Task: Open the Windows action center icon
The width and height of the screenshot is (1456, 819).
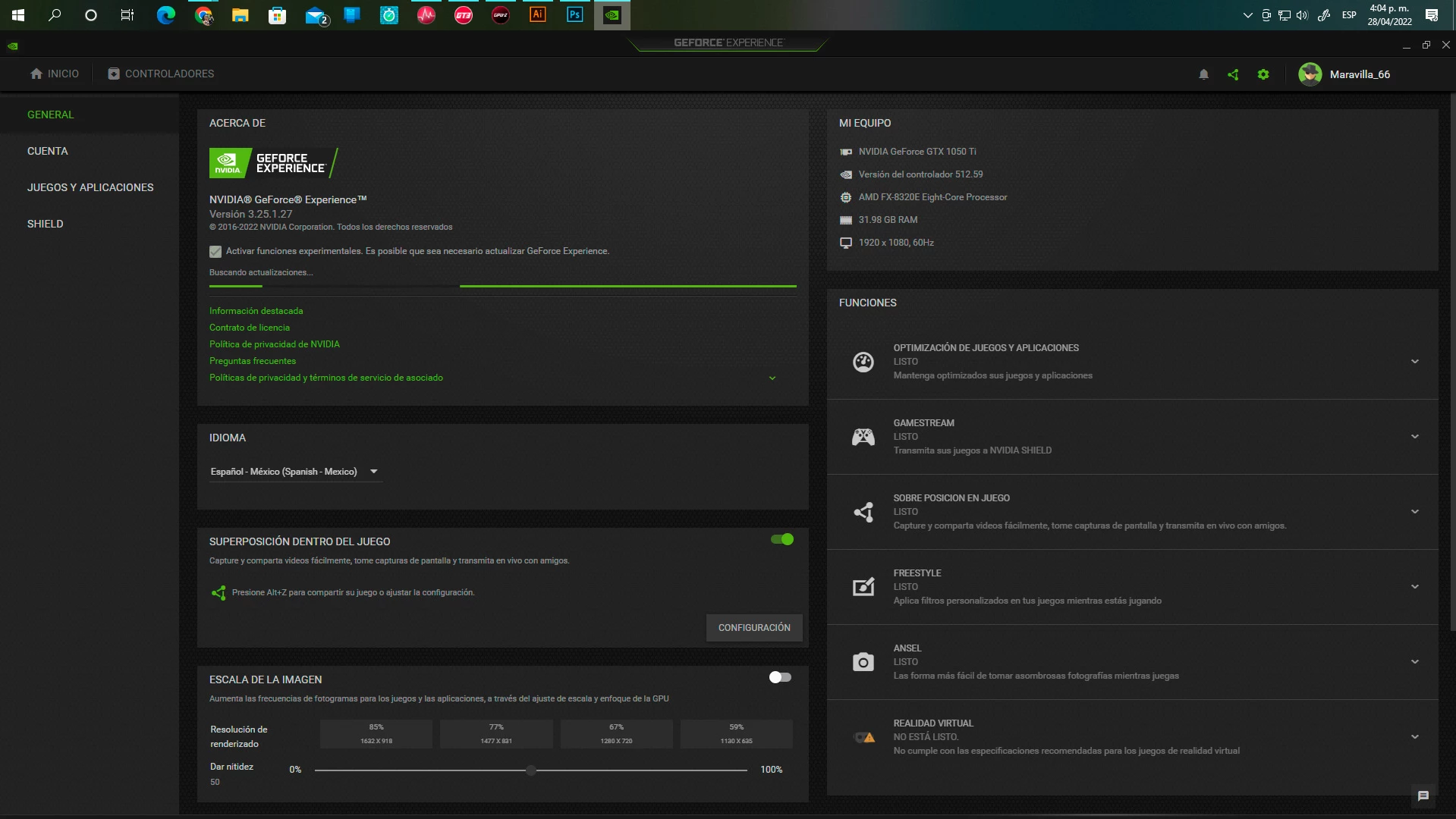Action: click(1432, 15)
